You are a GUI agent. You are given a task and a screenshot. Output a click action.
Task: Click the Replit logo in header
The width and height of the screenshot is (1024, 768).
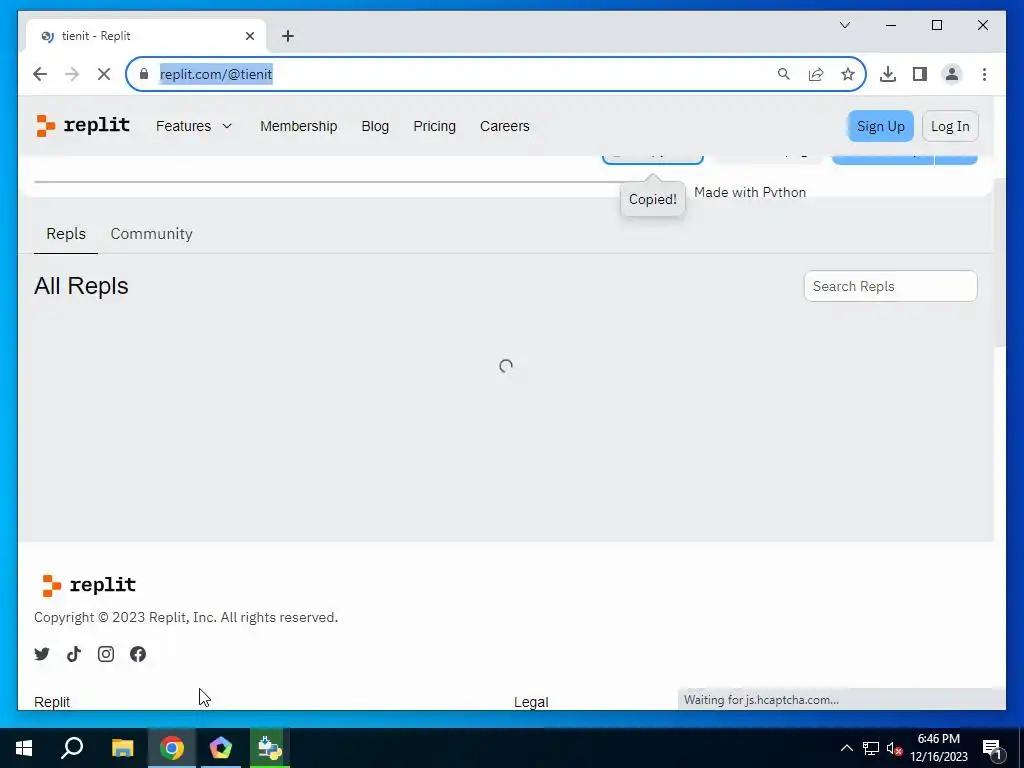click(83, 125)
